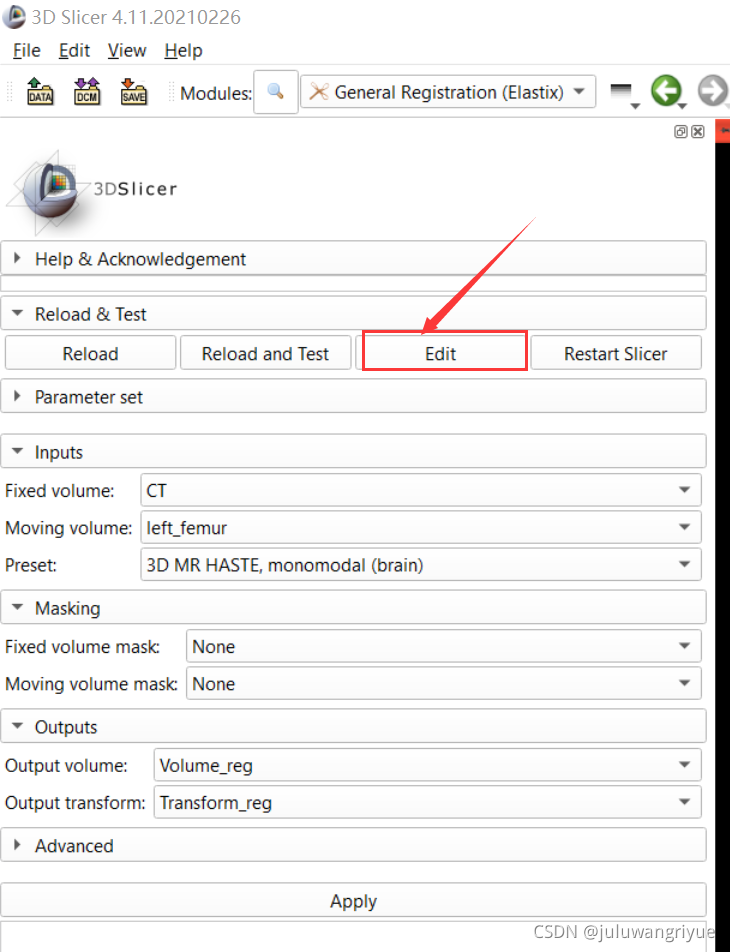
Task: Open the Help menu
Action: pyautogui.click(x=183, y=50)
